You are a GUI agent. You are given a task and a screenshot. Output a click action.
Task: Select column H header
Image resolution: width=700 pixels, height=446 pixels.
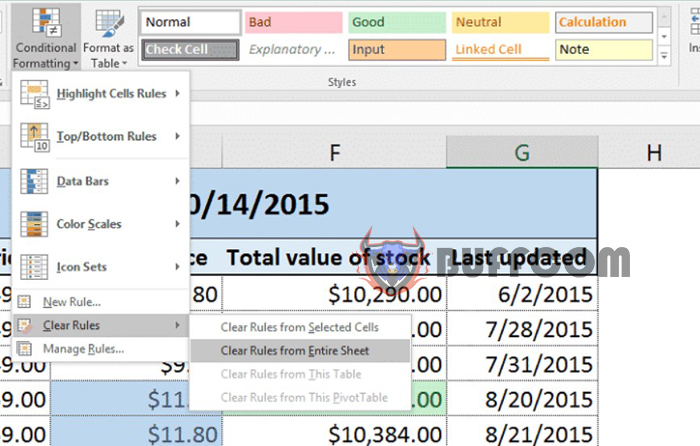654,152
